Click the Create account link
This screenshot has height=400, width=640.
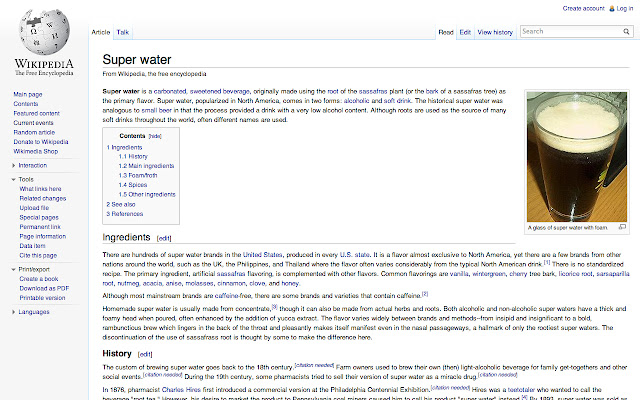[583, 8]
